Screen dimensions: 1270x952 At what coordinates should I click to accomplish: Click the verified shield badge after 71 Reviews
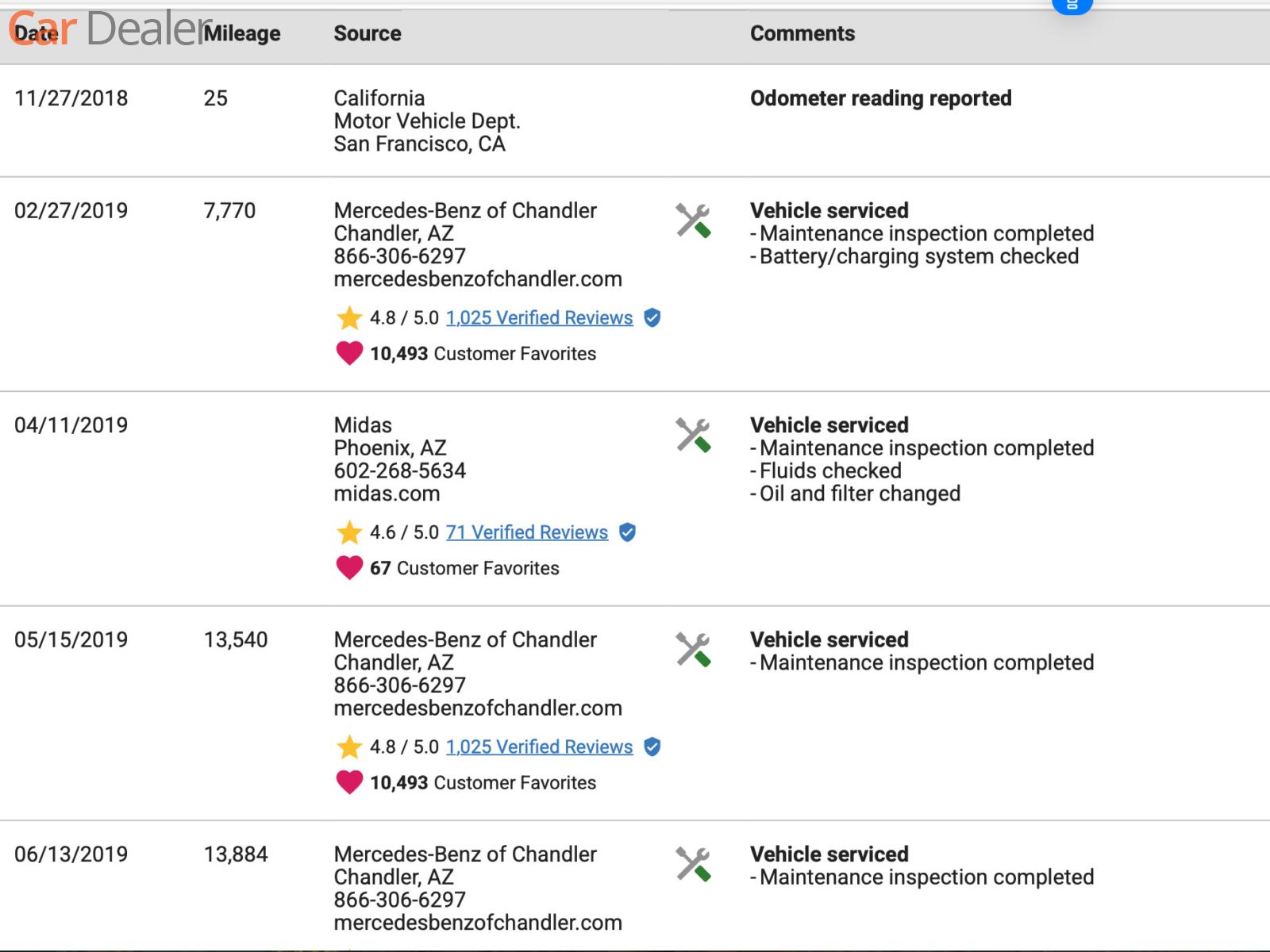627,532
